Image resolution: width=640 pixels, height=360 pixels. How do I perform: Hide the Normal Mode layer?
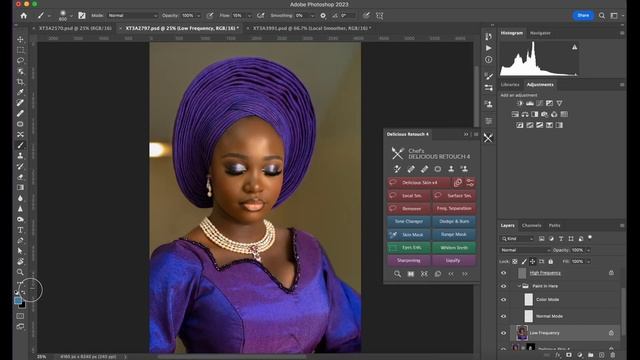(503, 316)
